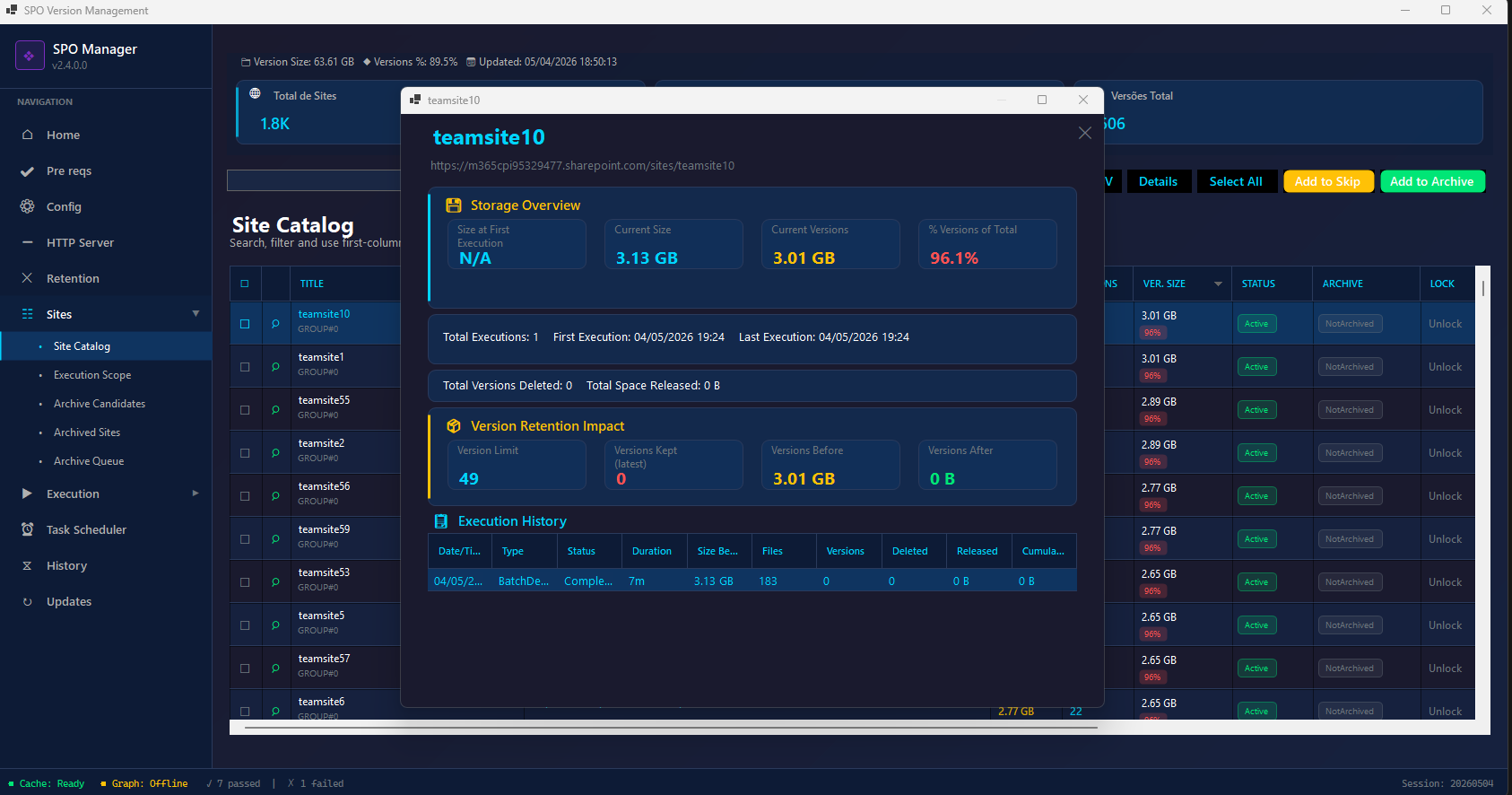Viewport: 1512px width, 795px height.
Task: Click the Execution History document icon
Action: pyautogui.click(x=441, y=521)
